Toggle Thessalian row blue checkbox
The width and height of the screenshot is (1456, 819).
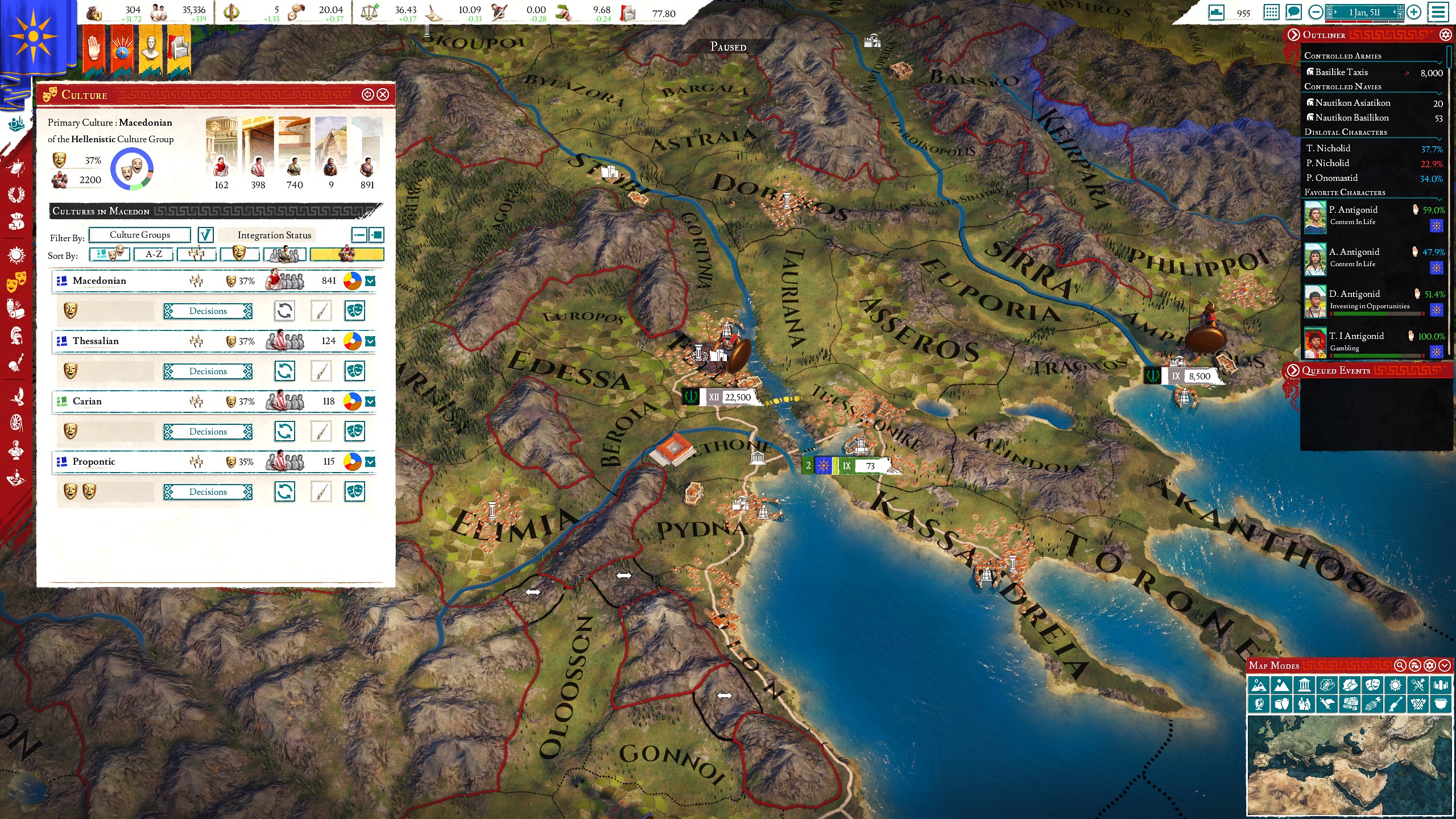pyautogui.click(x=370, y=341)
